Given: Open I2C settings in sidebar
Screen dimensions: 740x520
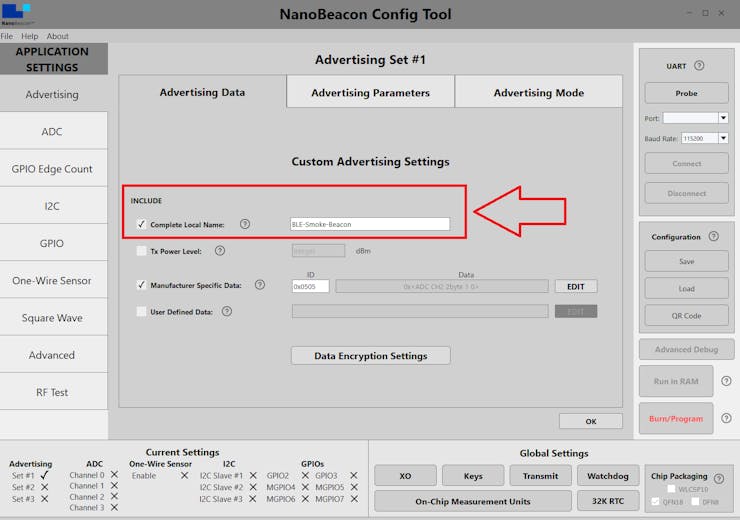Looking at the screenshot, I should [x=53, y=206].
